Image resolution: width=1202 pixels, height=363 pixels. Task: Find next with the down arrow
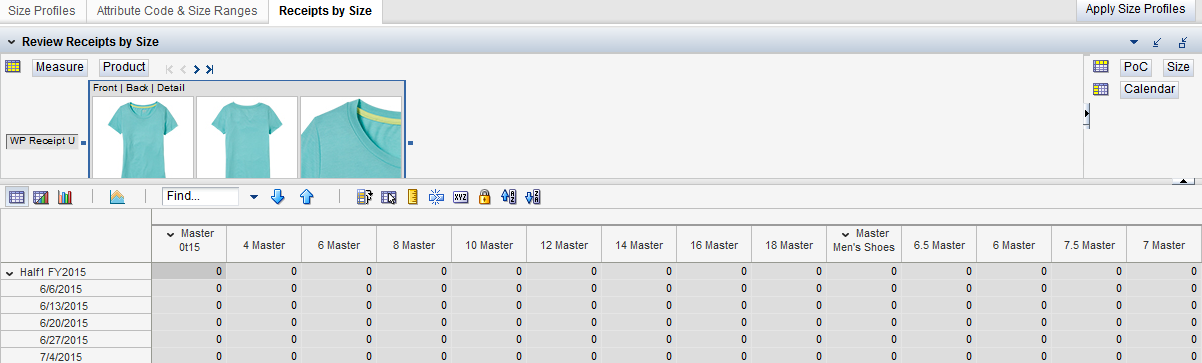tap(278, 197)
